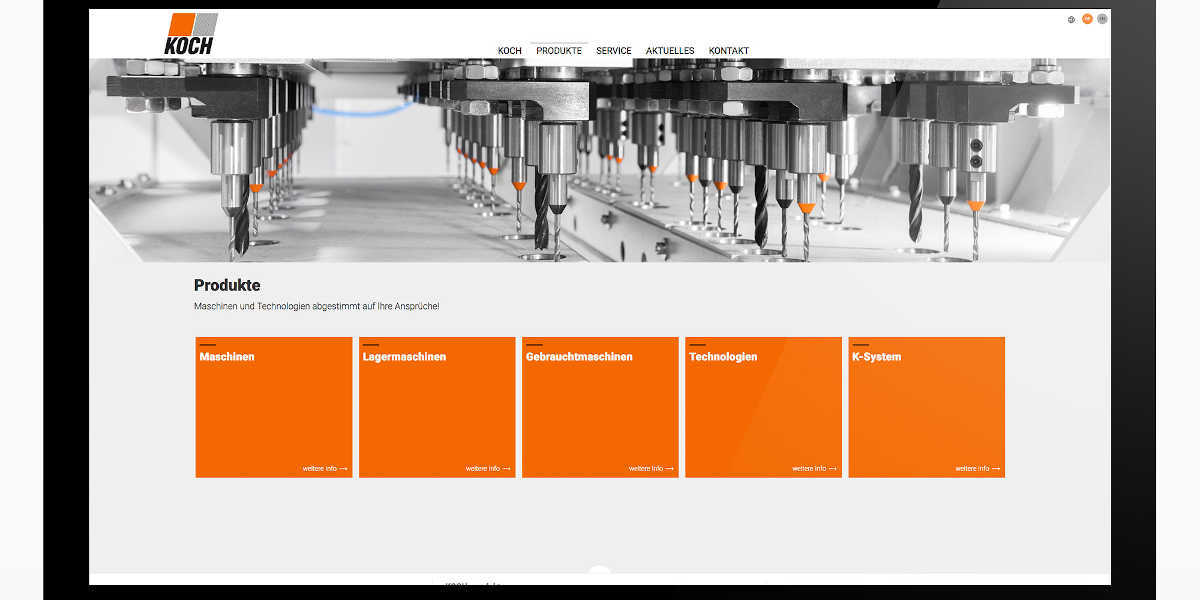Click the globe language icon

[1071, 19]
